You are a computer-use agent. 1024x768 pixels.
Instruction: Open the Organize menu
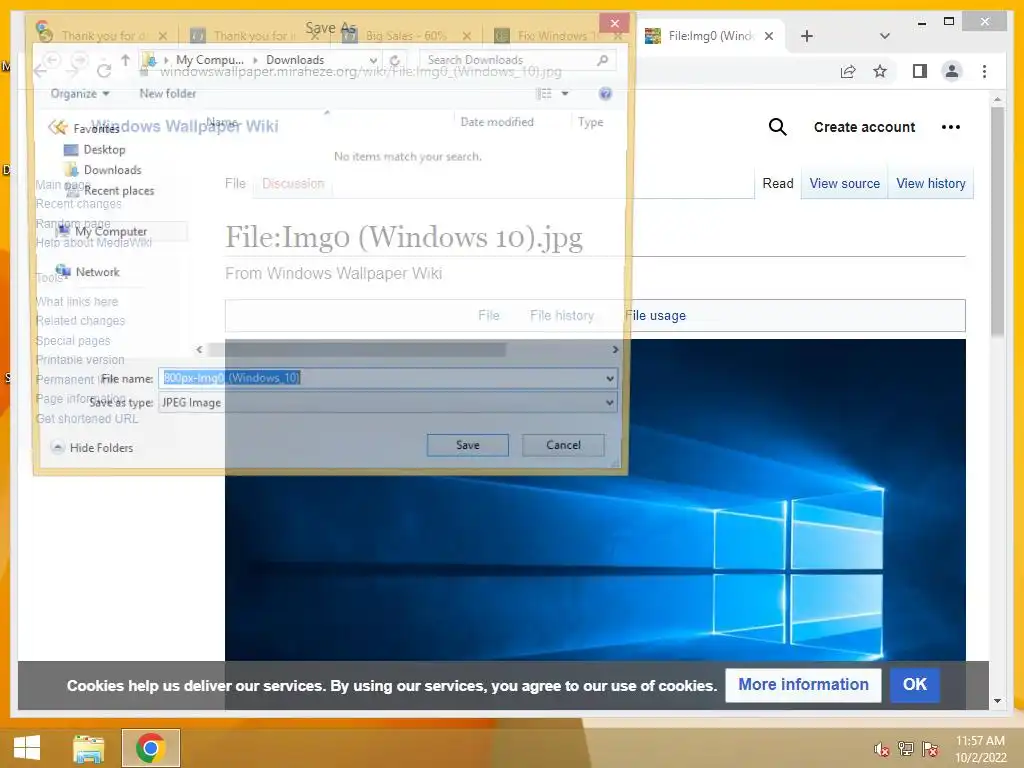tap(80, 93)
